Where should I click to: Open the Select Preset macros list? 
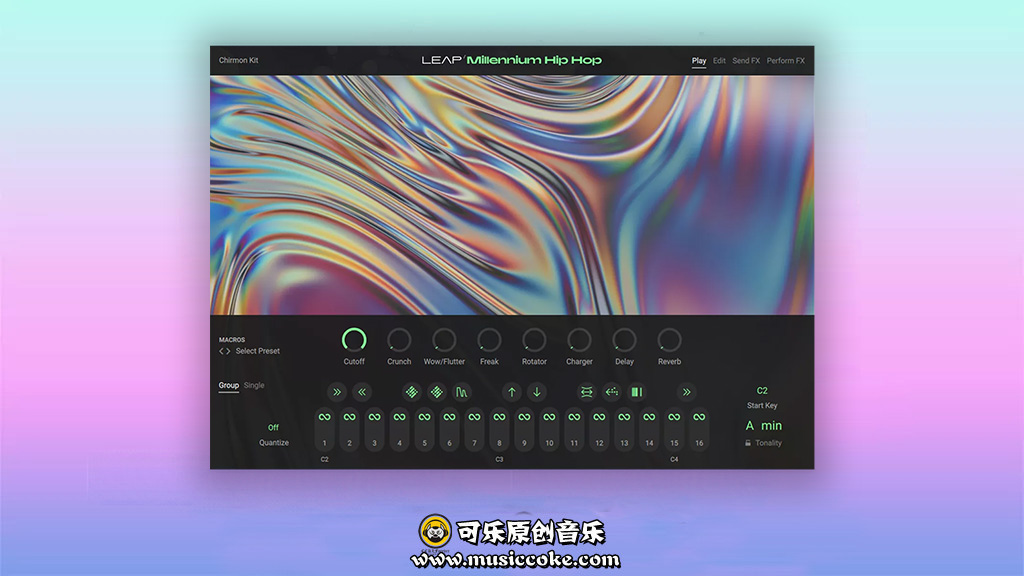pos(257,351)
